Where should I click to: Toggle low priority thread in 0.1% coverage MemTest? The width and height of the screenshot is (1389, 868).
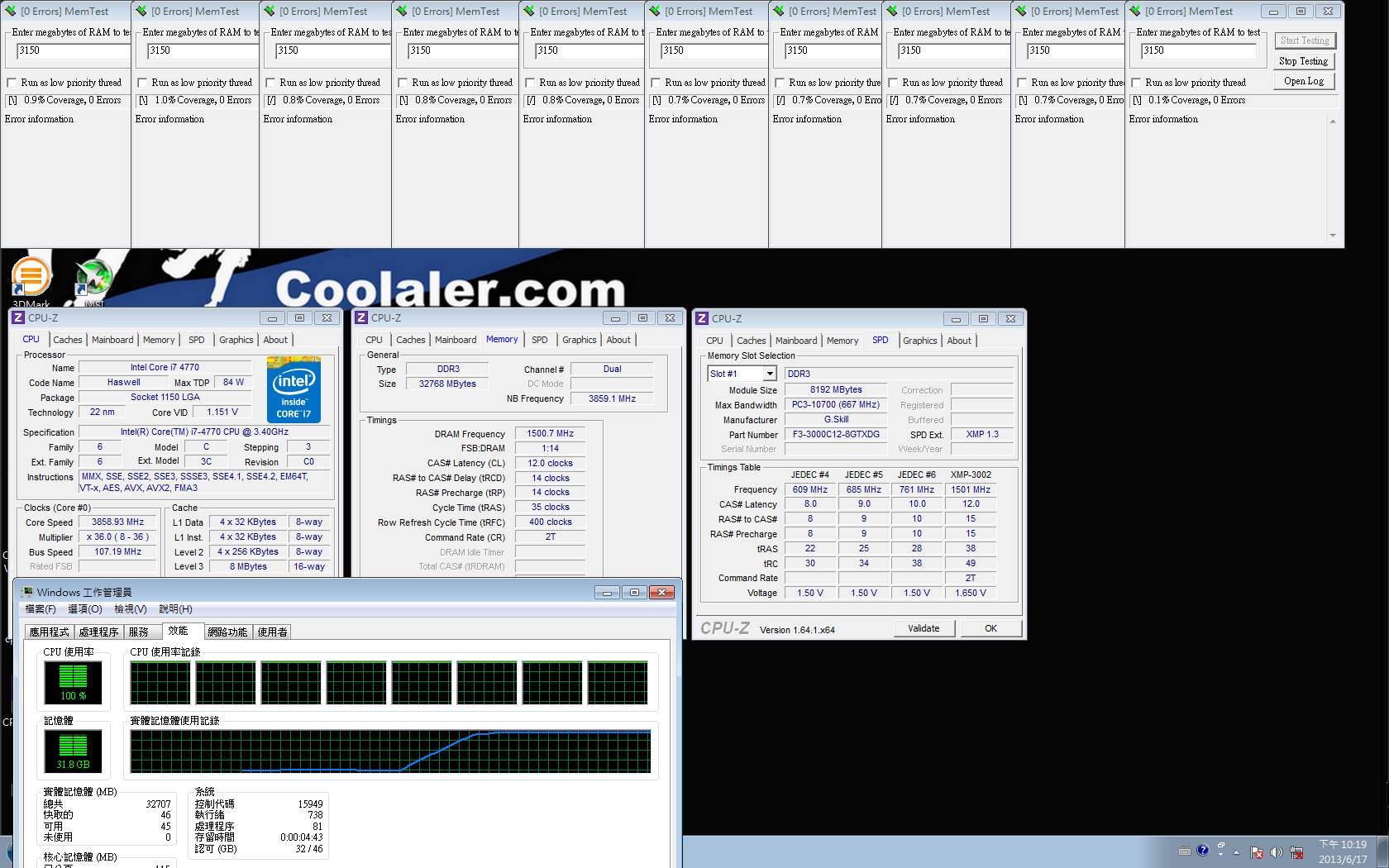(x=1136, y=83)
